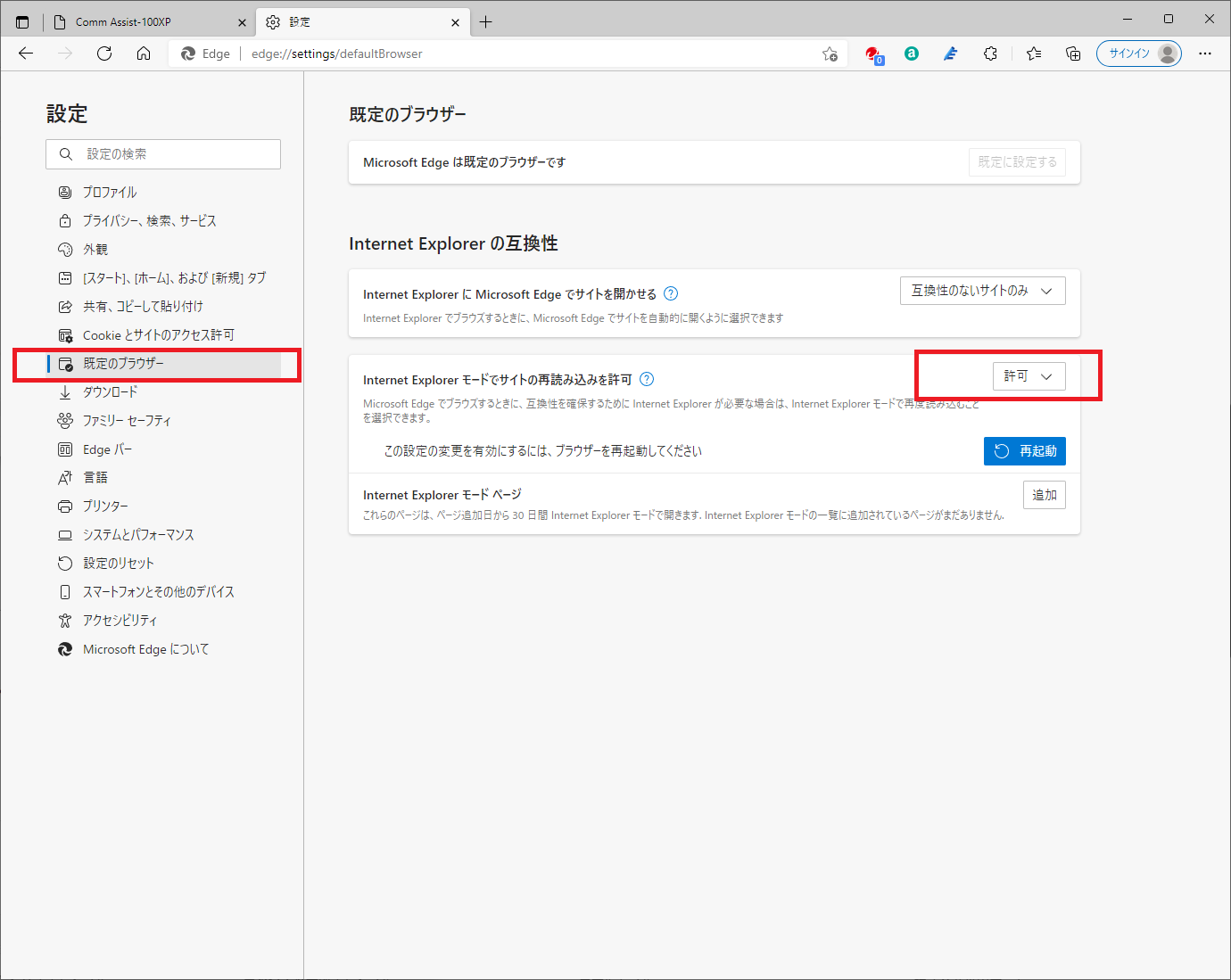Switch to Comm Assist-100XP tab
The image size is (1231, 980).
pyautogui.click(x=149, y=22)
